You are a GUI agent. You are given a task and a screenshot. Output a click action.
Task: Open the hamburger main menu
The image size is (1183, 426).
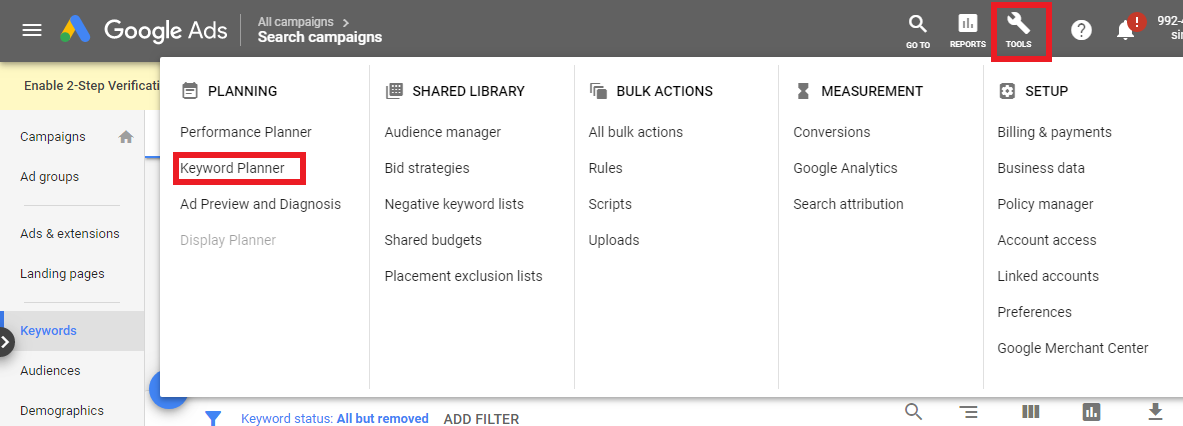click(x=32, y=30)
